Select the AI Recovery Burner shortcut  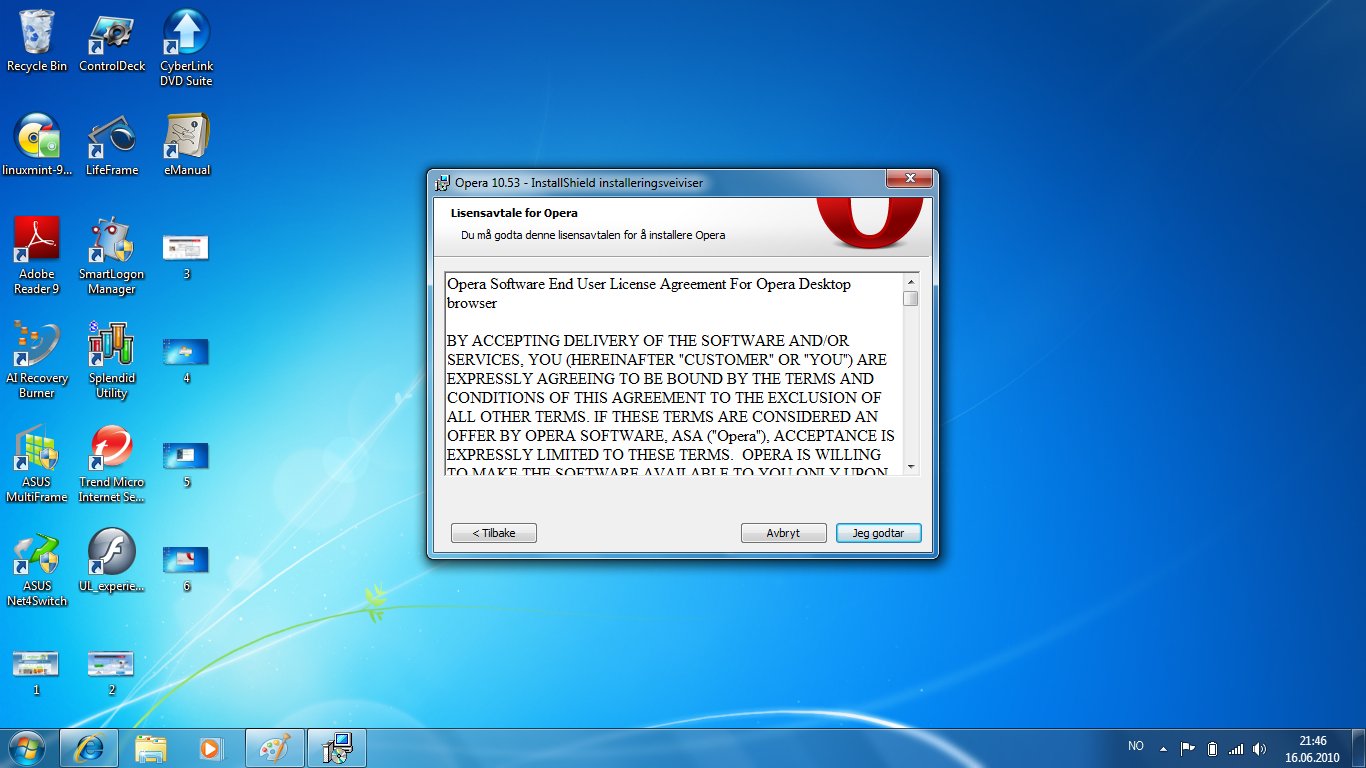click(x=37, y=360)
